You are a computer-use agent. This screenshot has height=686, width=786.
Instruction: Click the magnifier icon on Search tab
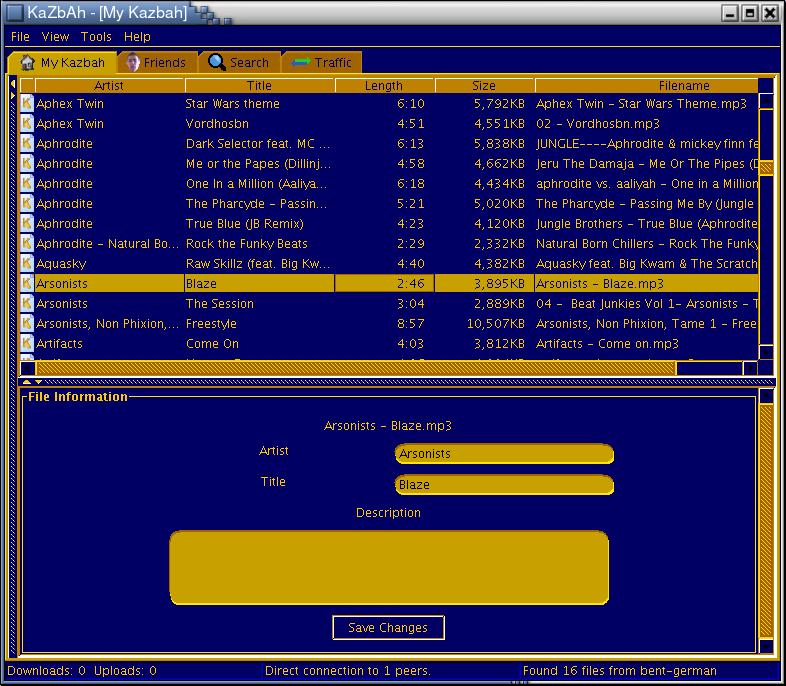(x=217, y=62)
